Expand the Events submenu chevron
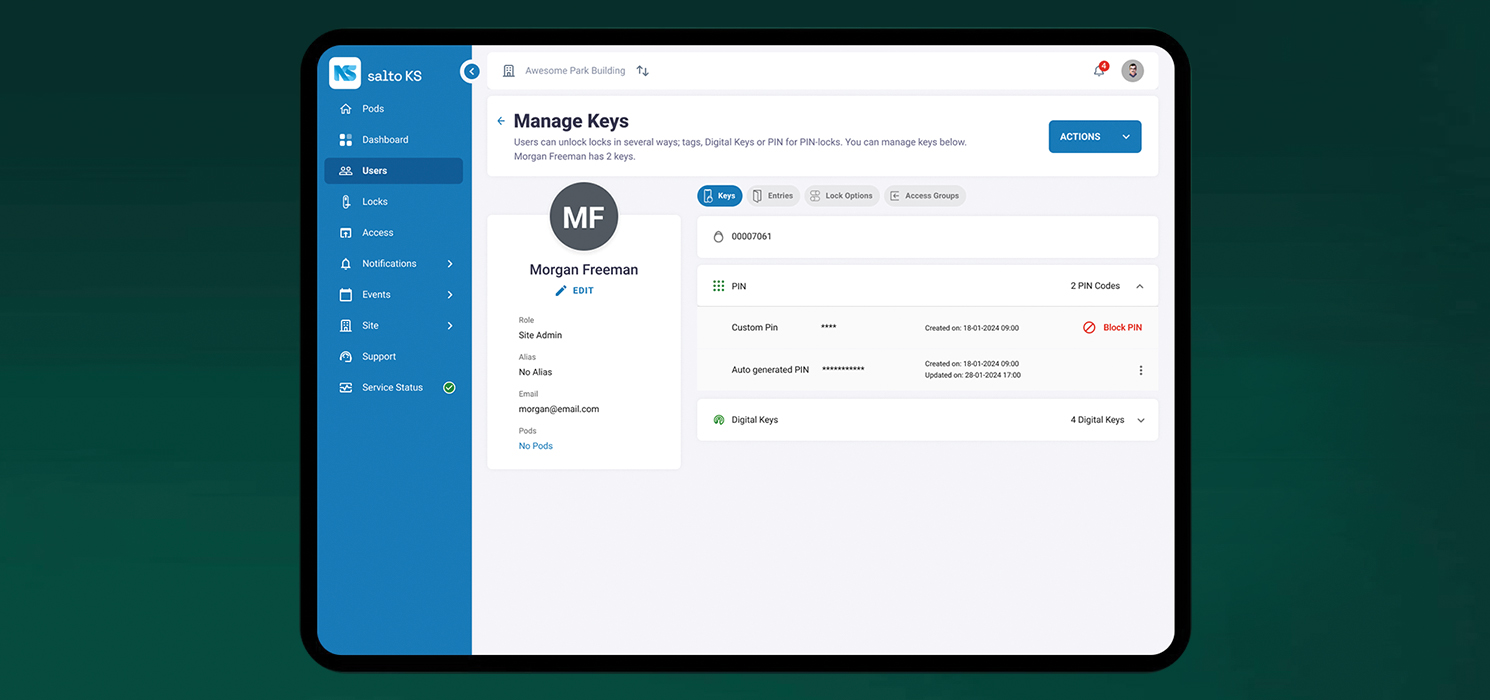This screenshot has width=1490, height=700. point(450,295)
